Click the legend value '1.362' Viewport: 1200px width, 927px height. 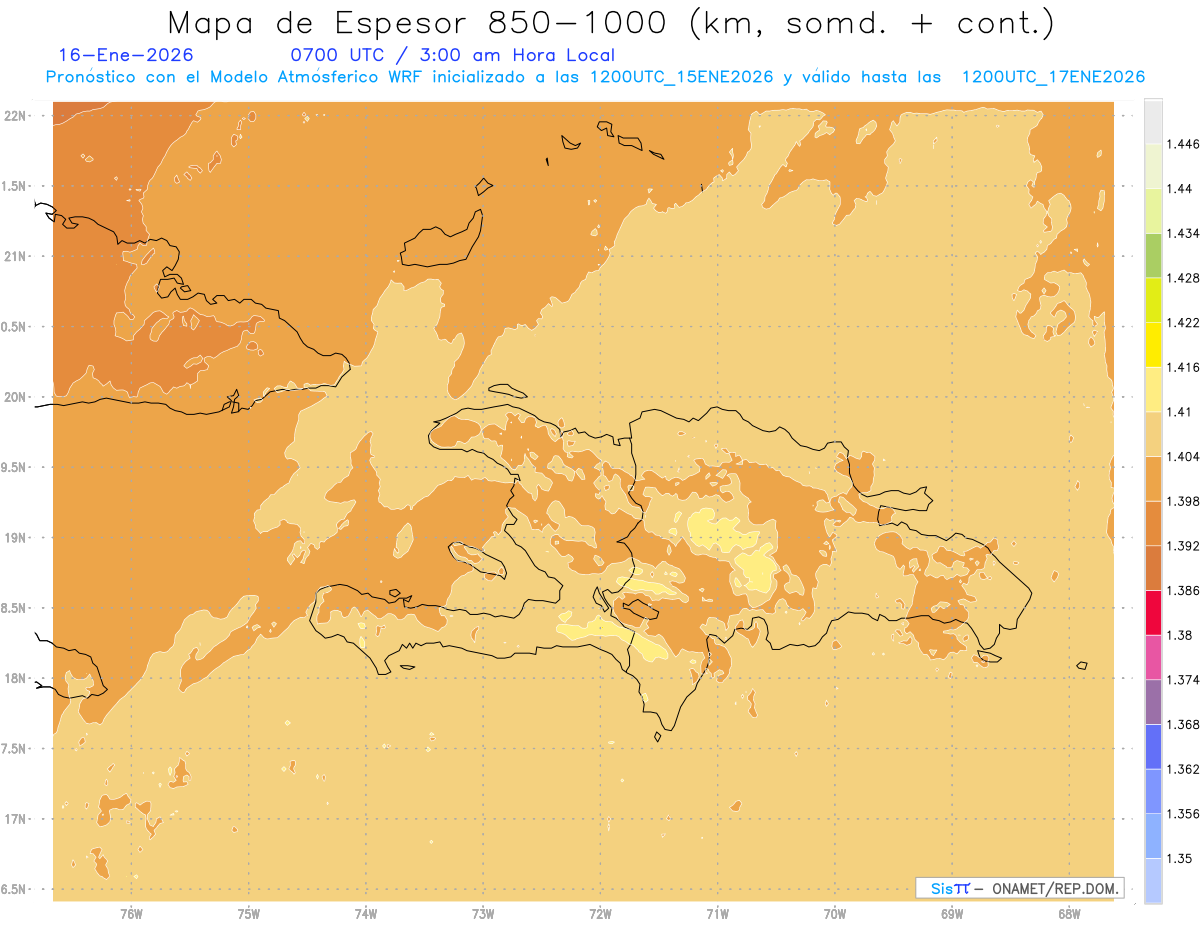point(1183,769)
